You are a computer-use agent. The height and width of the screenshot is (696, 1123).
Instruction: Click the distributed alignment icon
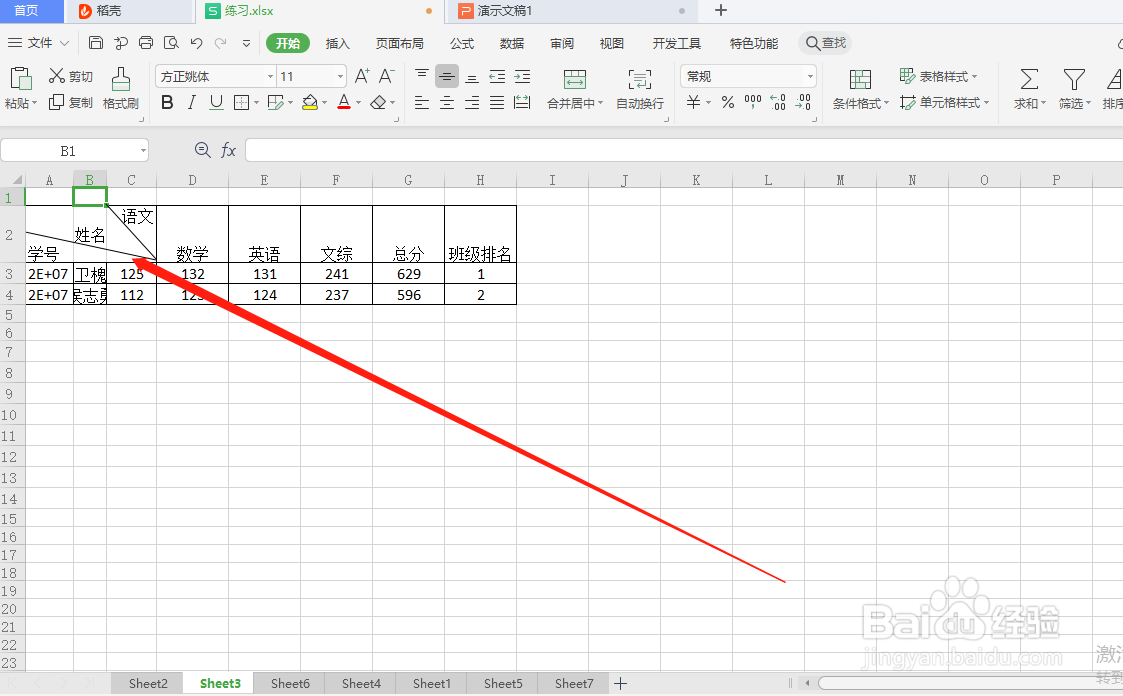[x=523, y=102]
